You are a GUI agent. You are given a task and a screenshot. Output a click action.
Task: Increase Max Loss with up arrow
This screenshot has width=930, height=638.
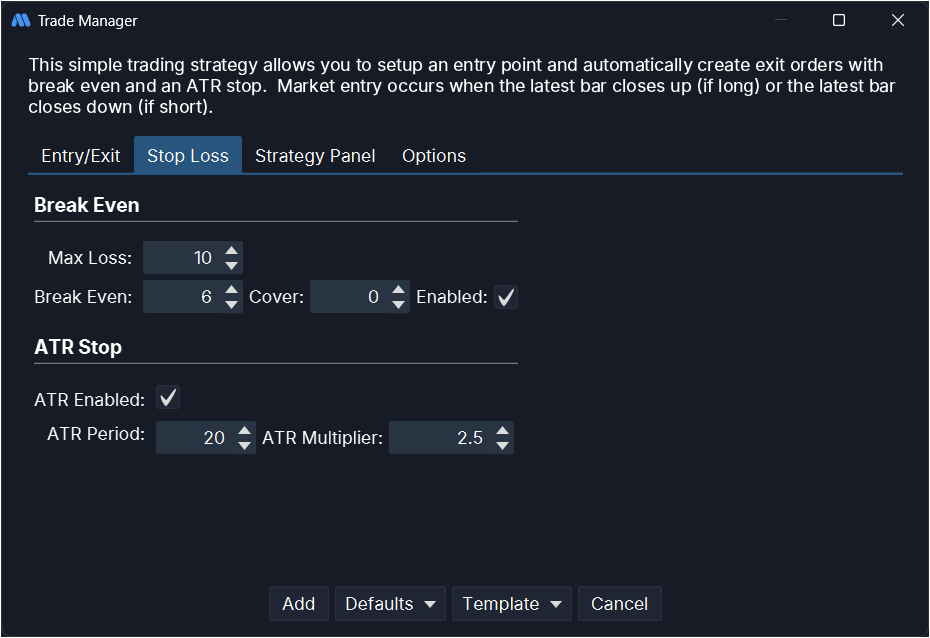click(x=232, y=250)
